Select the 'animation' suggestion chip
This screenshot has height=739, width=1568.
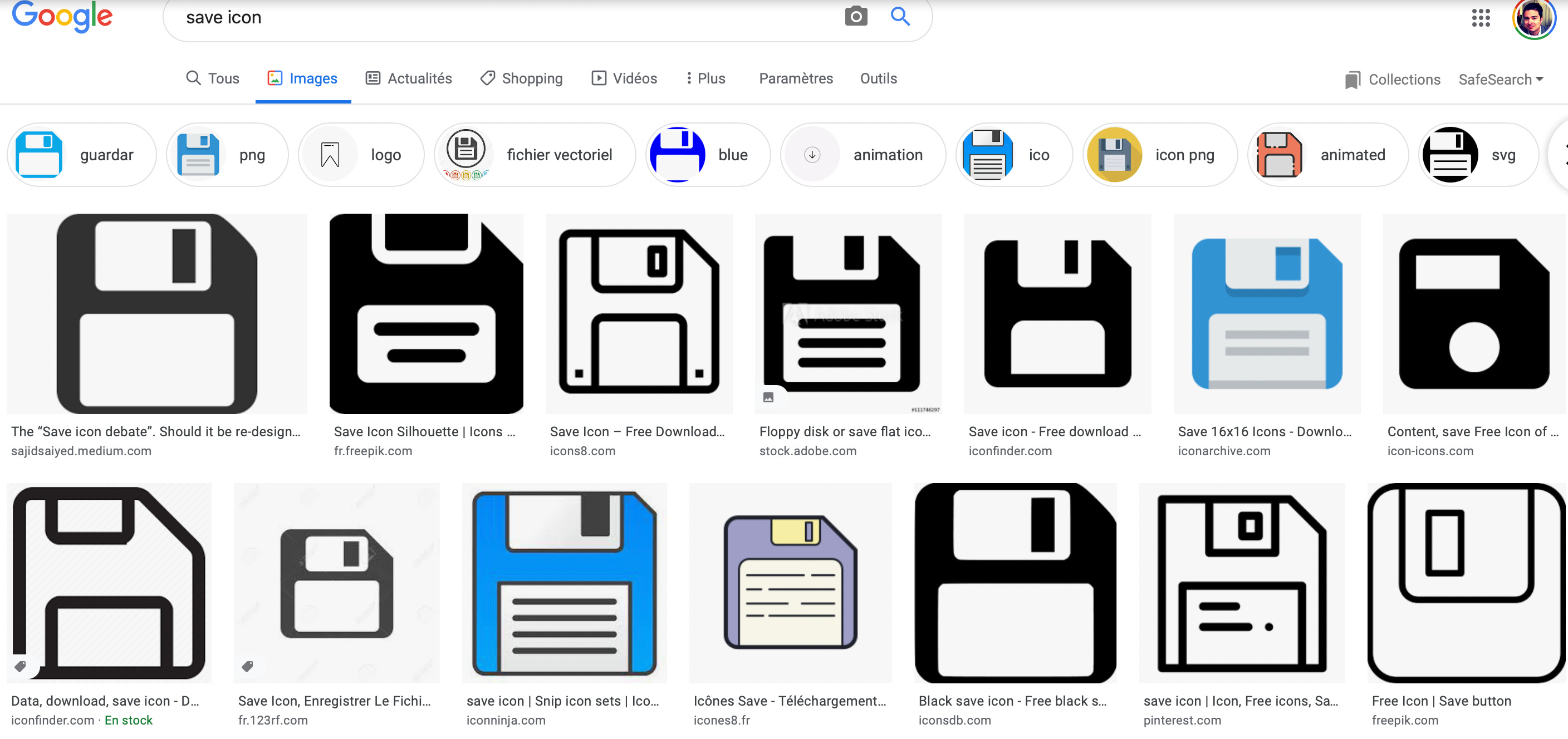pos(863,155)
